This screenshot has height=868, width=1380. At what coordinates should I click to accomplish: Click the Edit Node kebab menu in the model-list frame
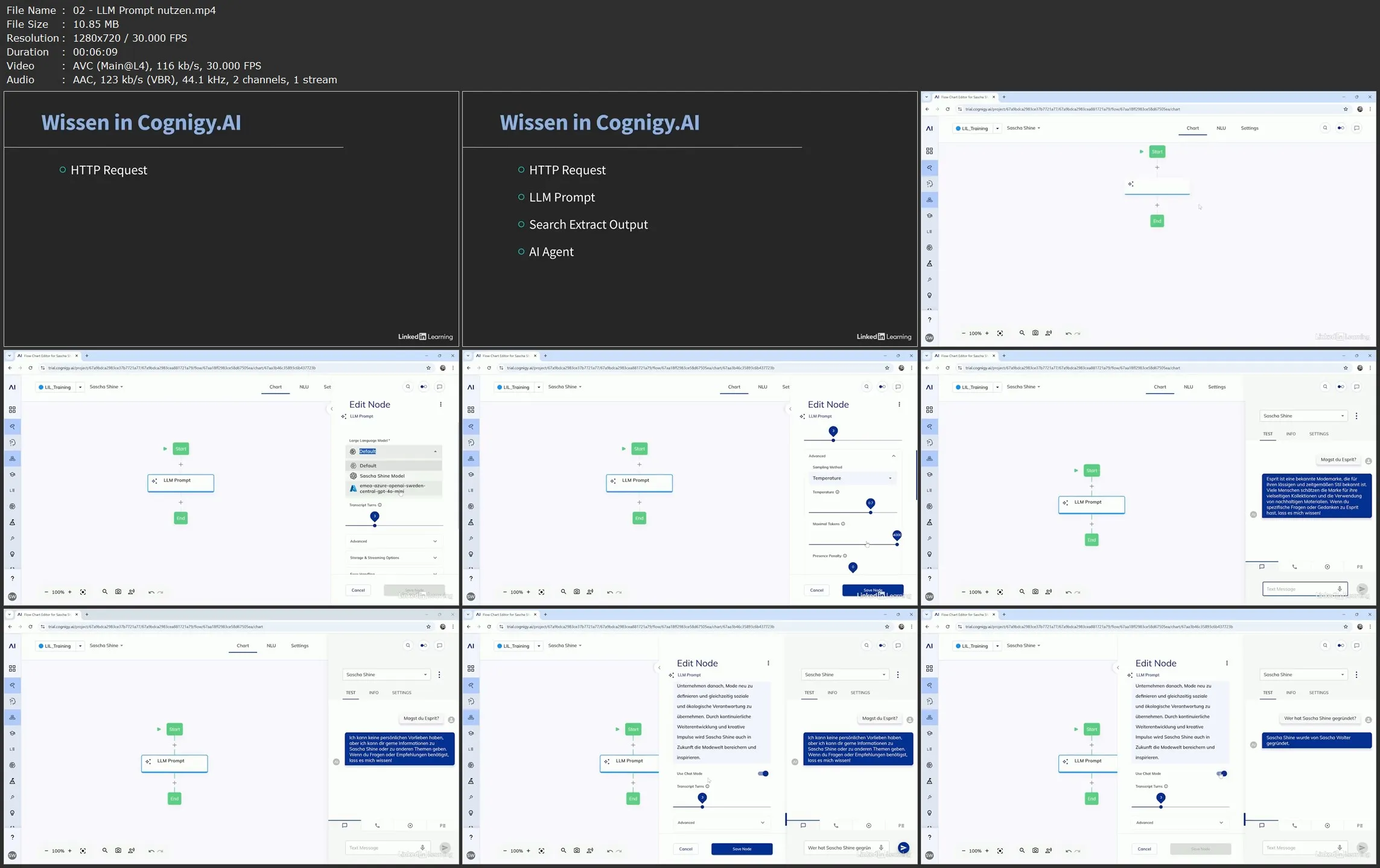click(440, 404)
